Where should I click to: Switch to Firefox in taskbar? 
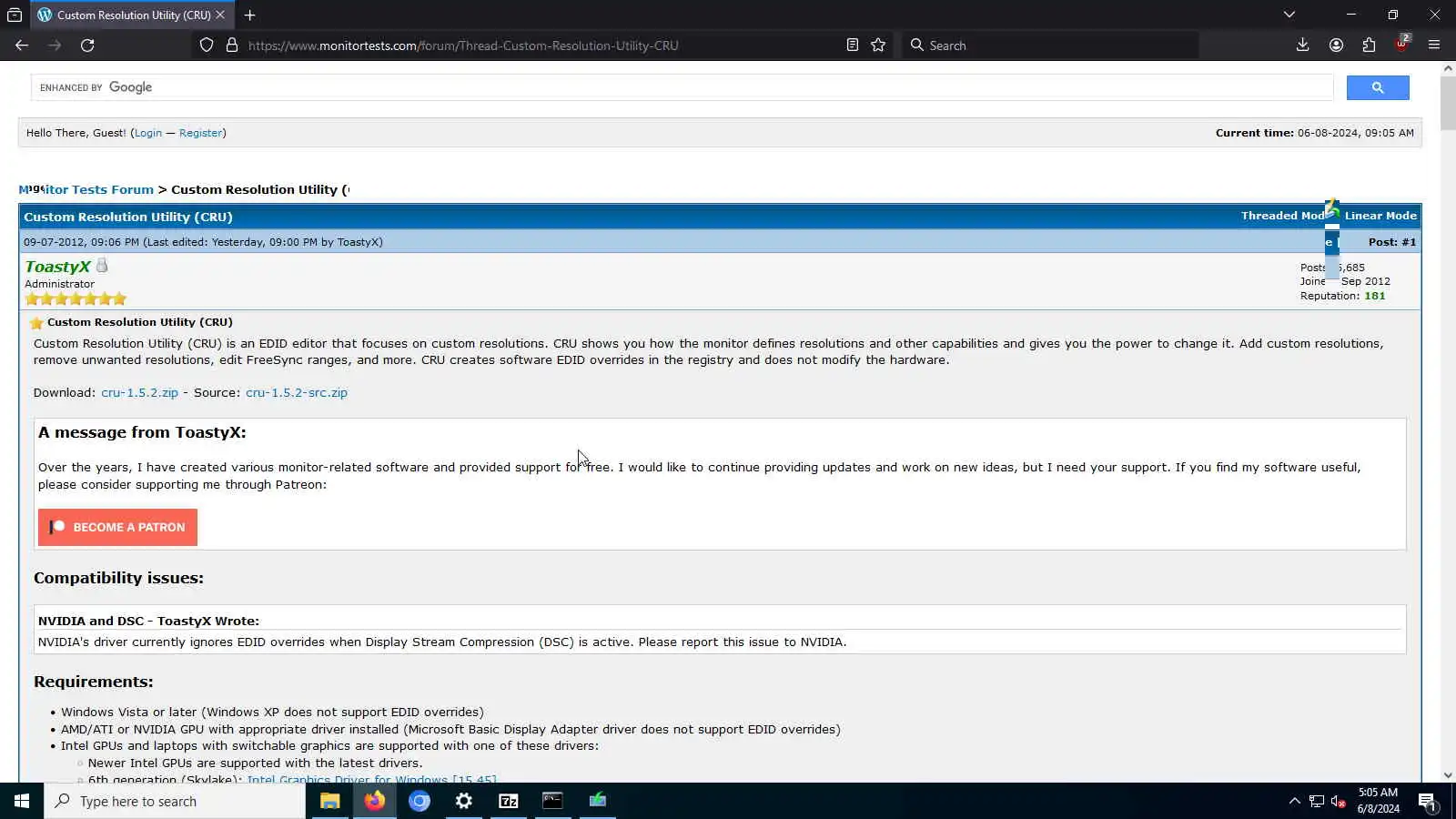pos(374,801)
